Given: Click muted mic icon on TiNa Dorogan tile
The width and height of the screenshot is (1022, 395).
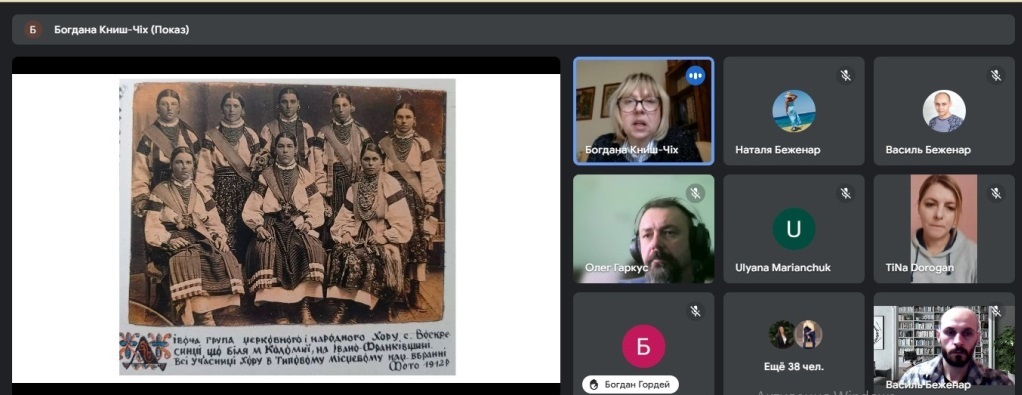Looking at the screenshot, I should tap(996, 194).
